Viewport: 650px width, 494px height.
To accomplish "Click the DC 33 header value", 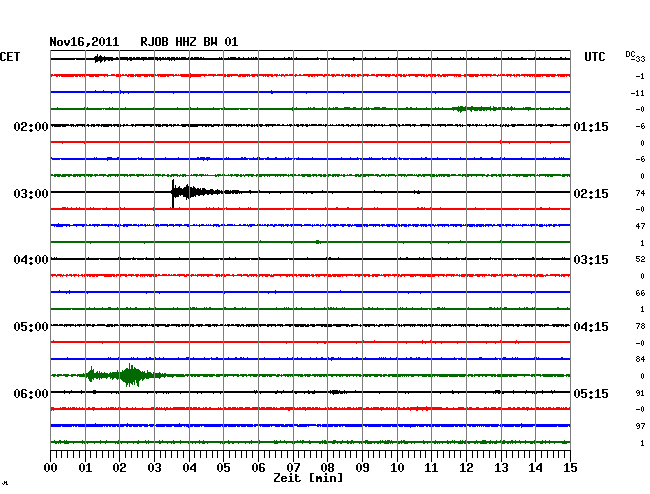I will [x=635, y=57].
